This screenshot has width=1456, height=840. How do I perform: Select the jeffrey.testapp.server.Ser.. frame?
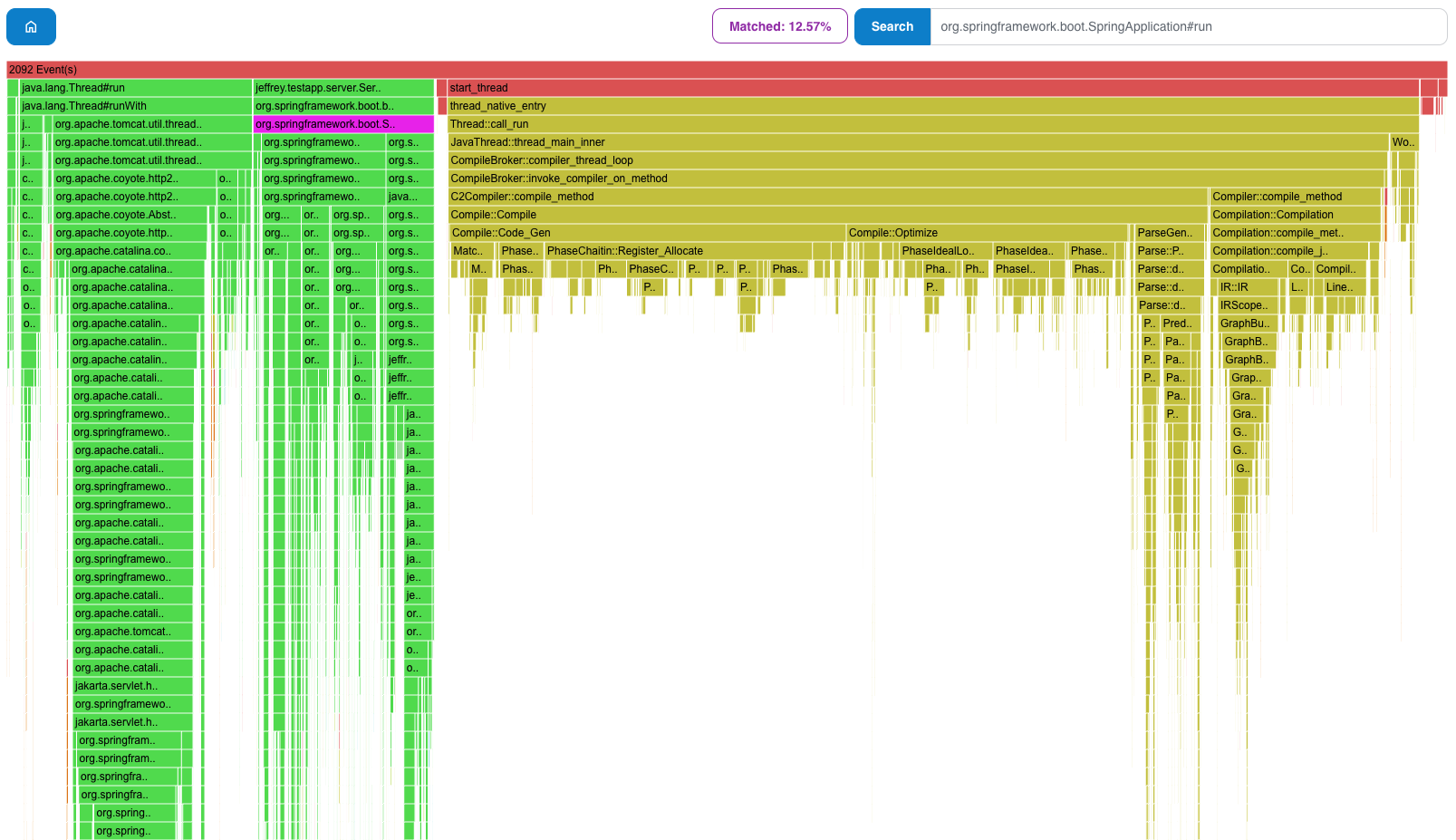[x=343, y=88]
